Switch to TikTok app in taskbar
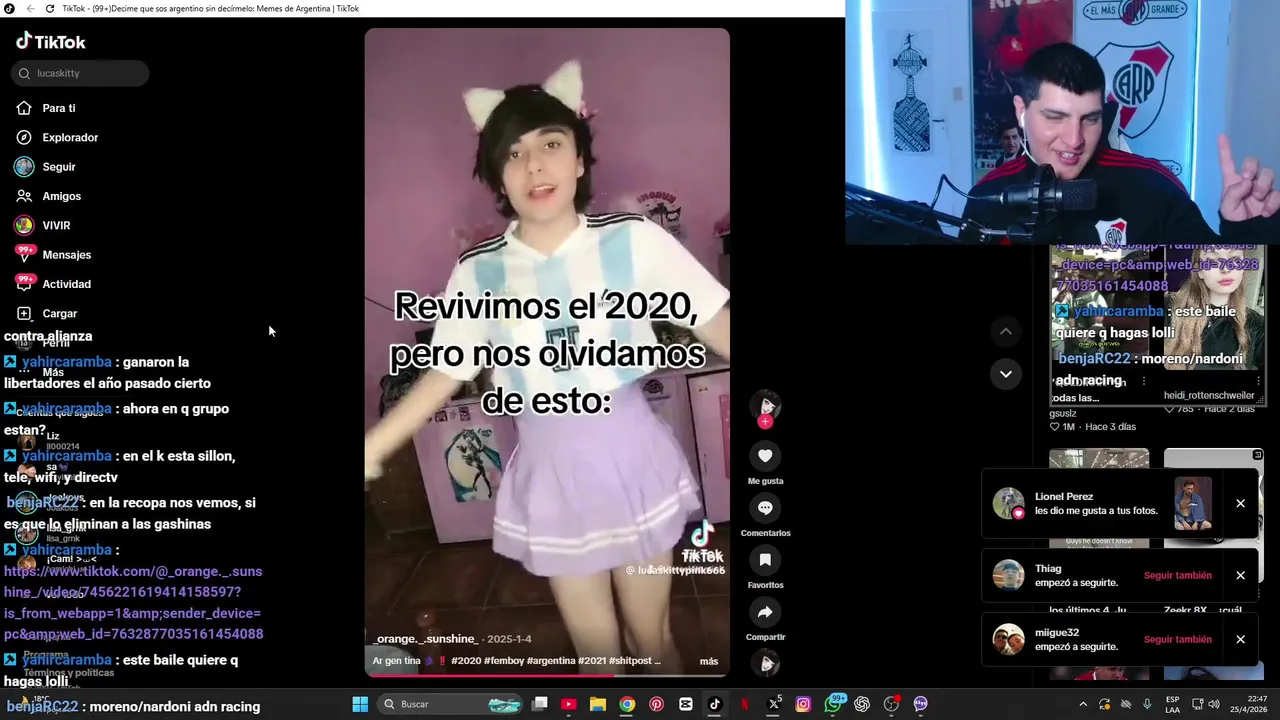The height and width of the screenshot is (720, 1280). click(x=714, y=704)
